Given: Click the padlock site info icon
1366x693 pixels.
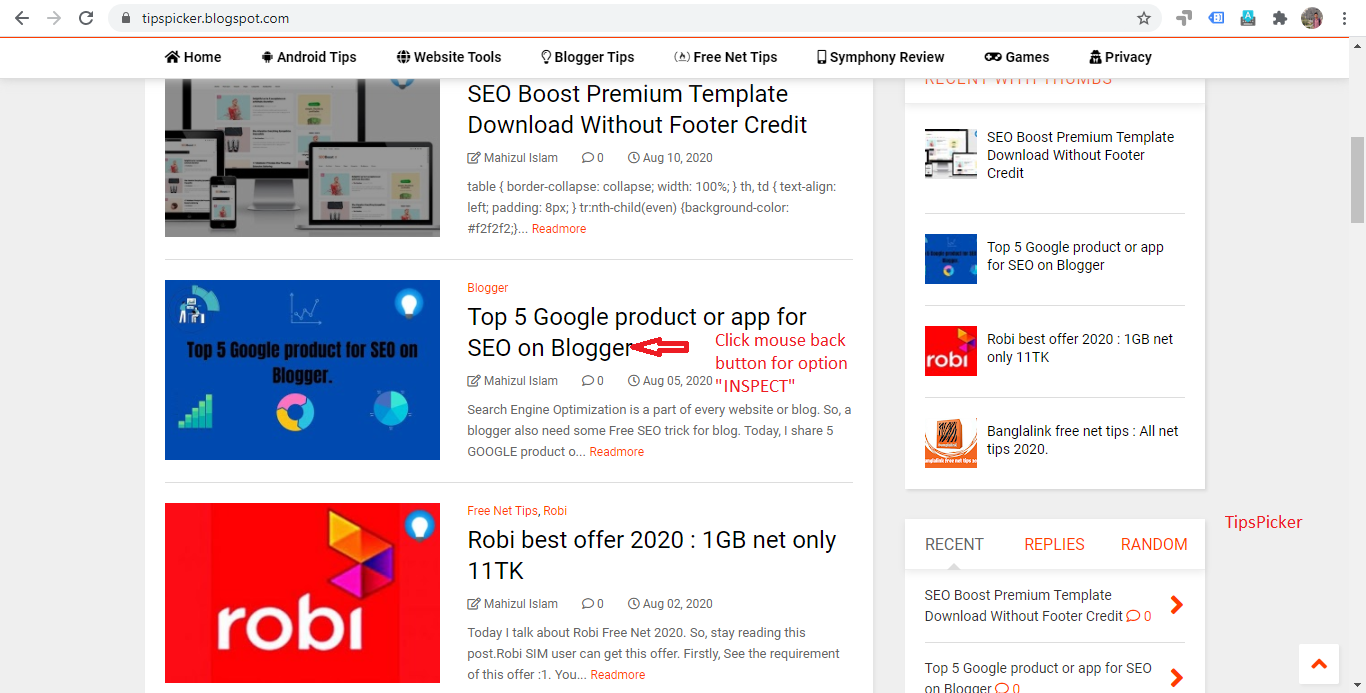Looking at the screenshot, I should tap(125, 18).
